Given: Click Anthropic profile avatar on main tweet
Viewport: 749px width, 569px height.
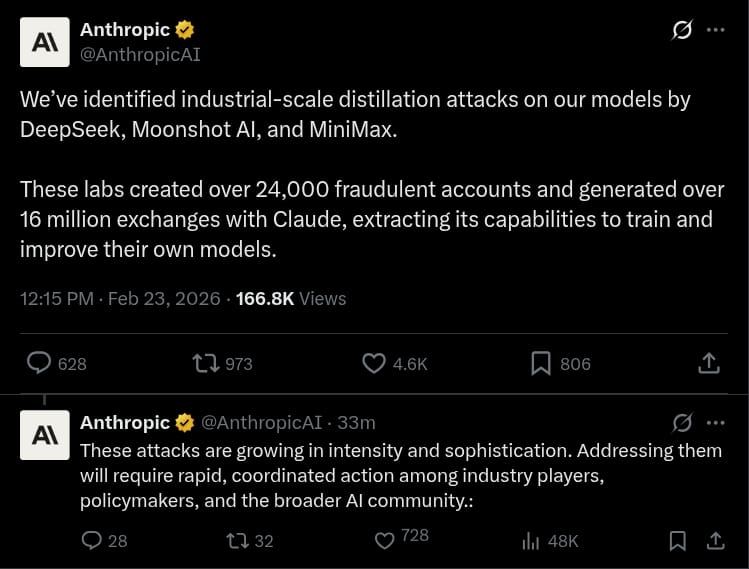Looking at the screenshot, I should point(45,42).
